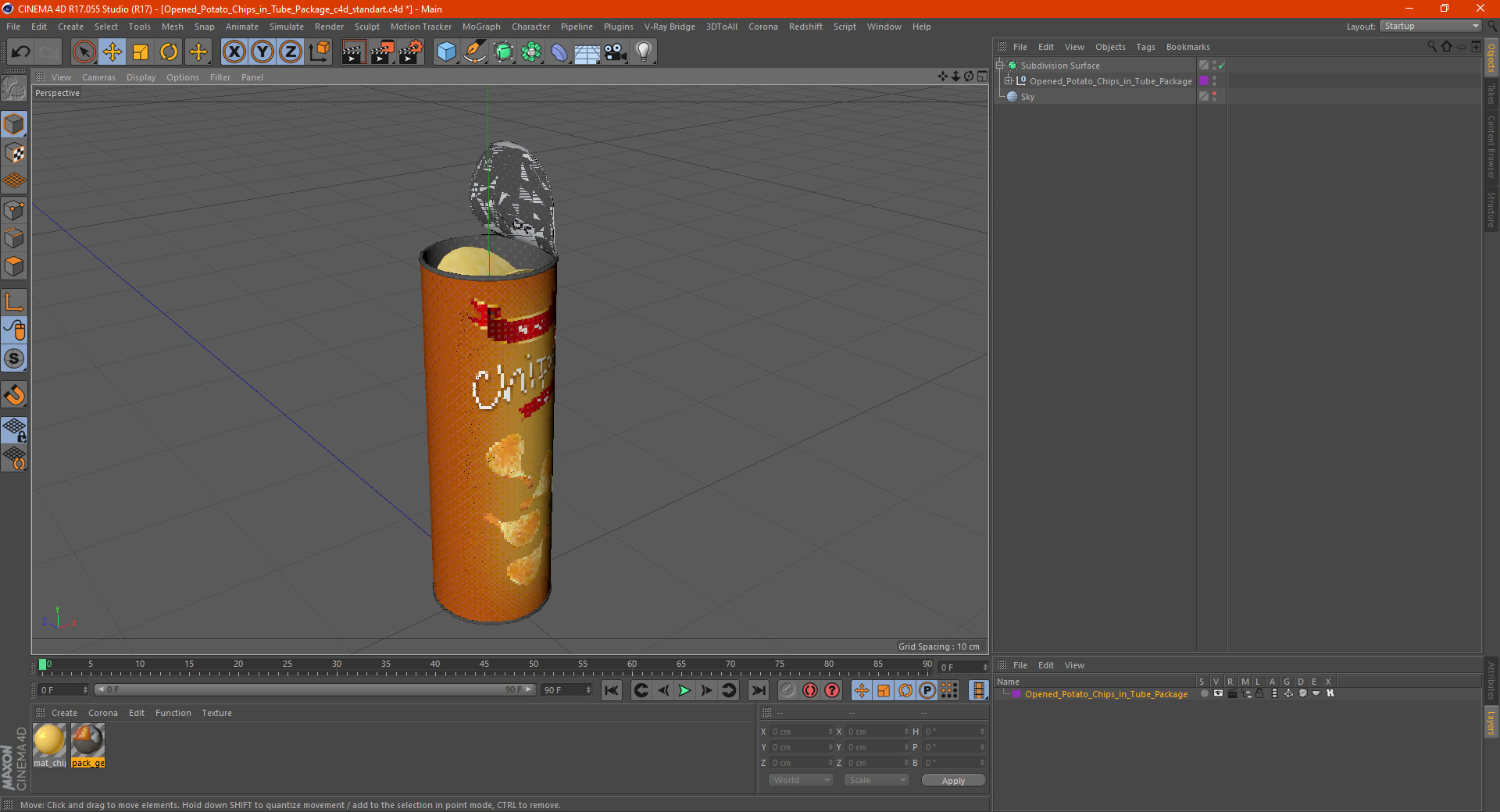
Task: Click the Apply button
Action: coord(953,781)
